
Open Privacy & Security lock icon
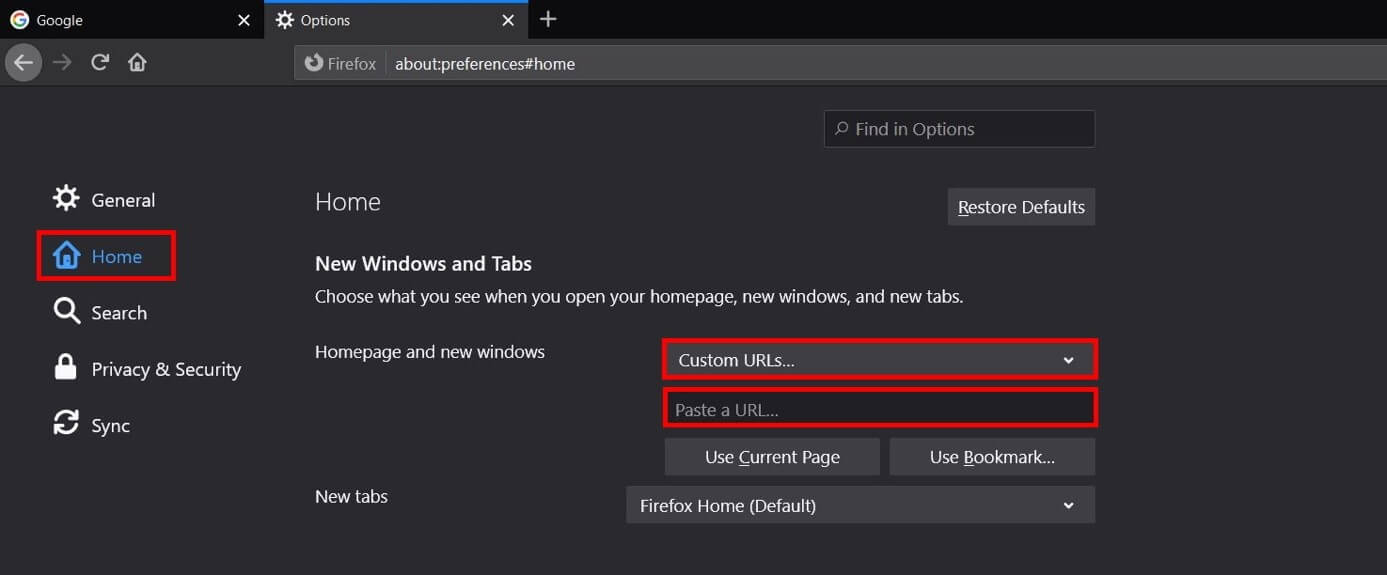(66, 368)
